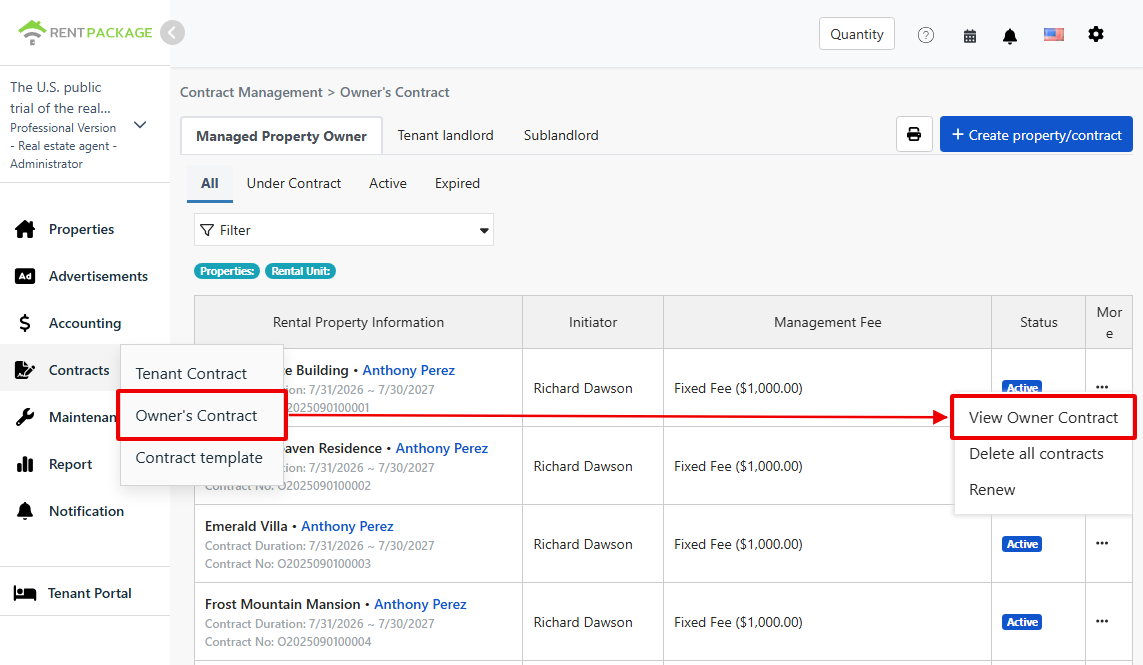The height and width of the screenshot is (665, 1143).
Task: Switch to the Sublandlord tab
Action: click(561, 136)
